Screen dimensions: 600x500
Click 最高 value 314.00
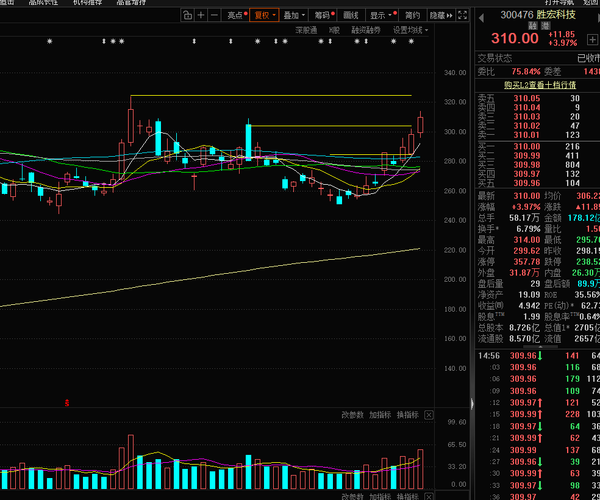pyautogui.click(x=527, y=240)
